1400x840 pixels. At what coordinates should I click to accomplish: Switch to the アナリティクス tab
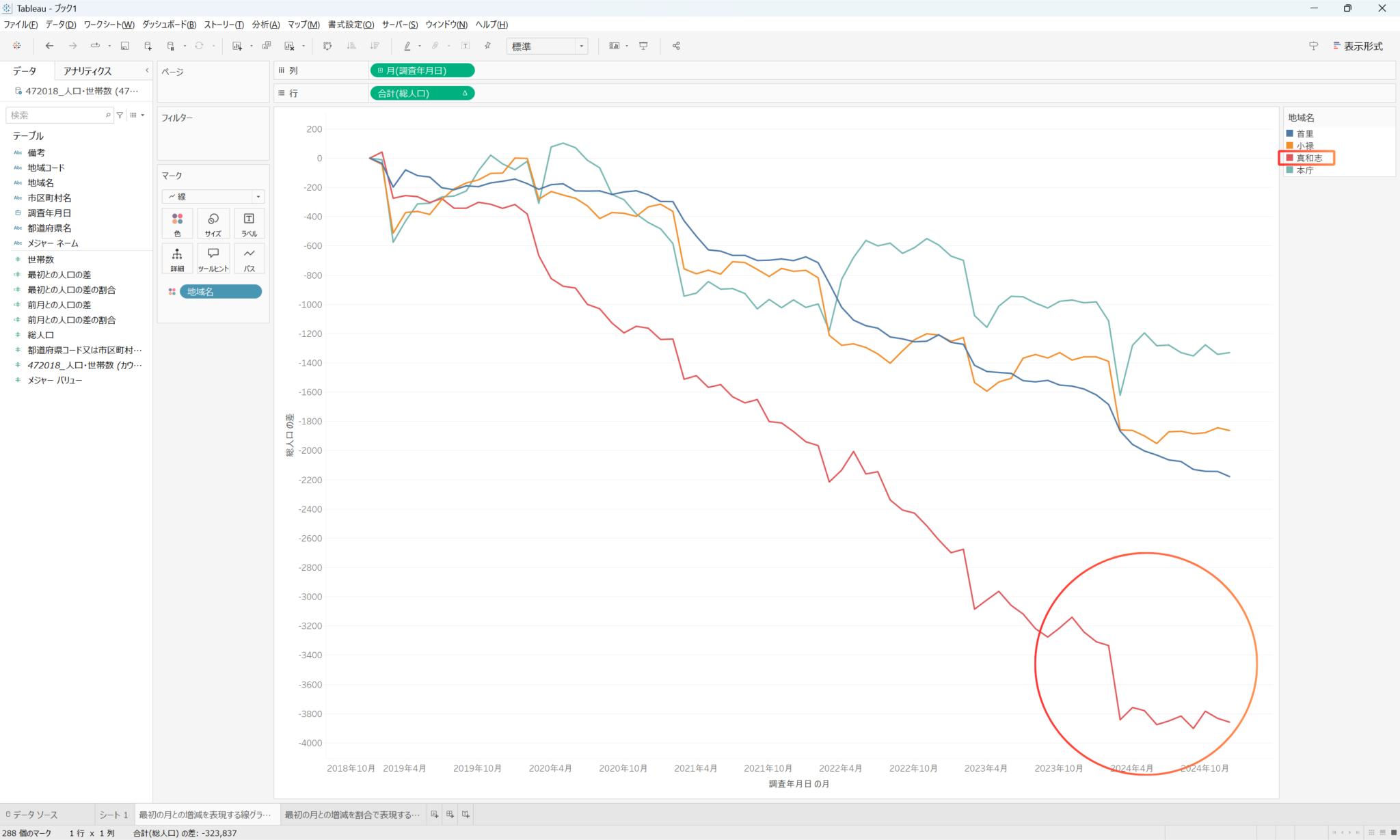[x=87, y=71]
